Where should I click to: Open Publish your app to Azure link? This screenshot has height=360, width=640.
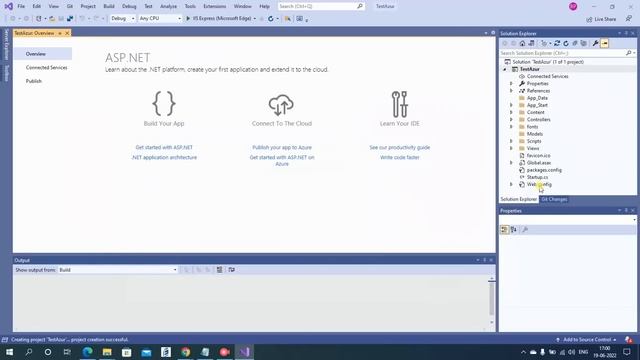point(282,147)
